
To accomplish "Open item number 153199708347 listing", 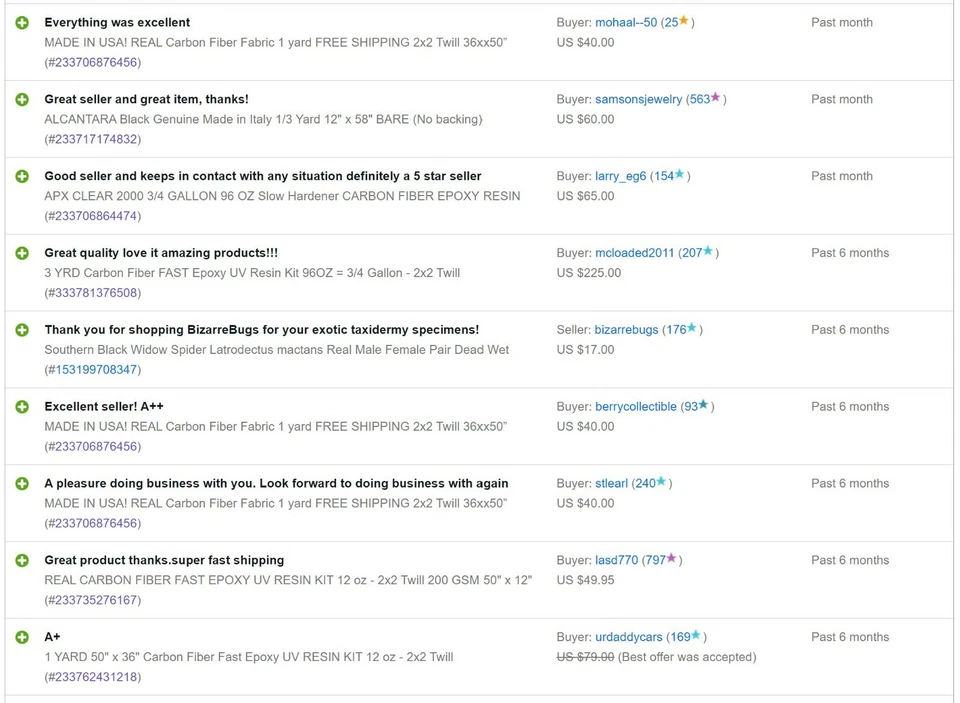I will click(x=93, y=370).
